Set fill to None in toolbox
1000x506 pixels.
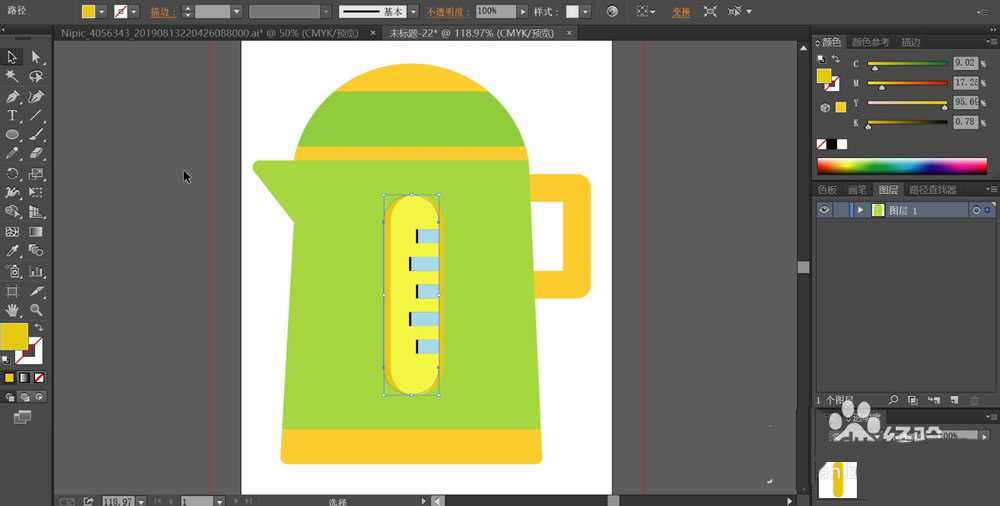[x=39, y=378]
